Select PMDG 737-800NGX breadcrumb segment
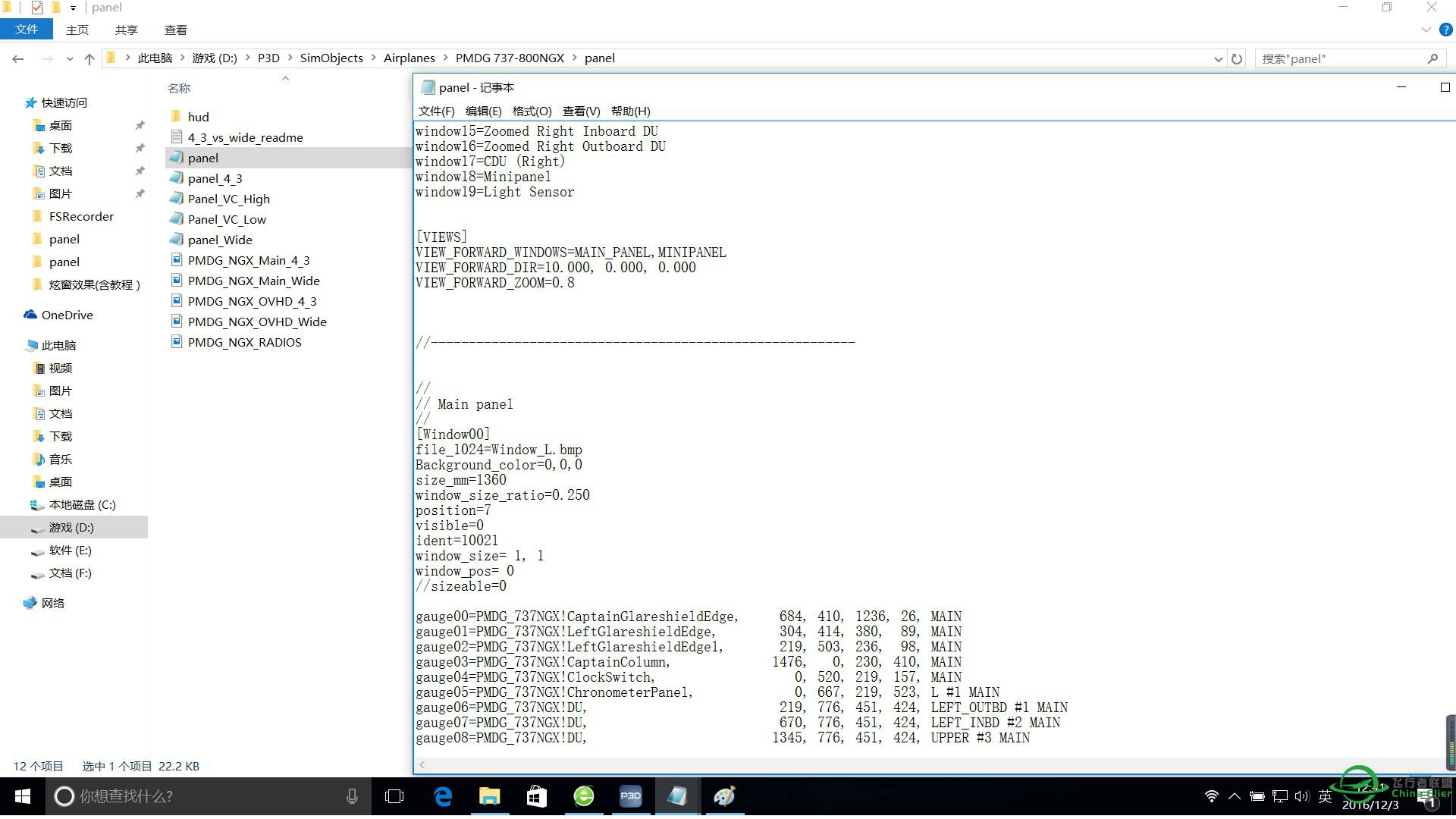Image resolution: width=1456 pixels, height=819 pixels. pos(510,58)
